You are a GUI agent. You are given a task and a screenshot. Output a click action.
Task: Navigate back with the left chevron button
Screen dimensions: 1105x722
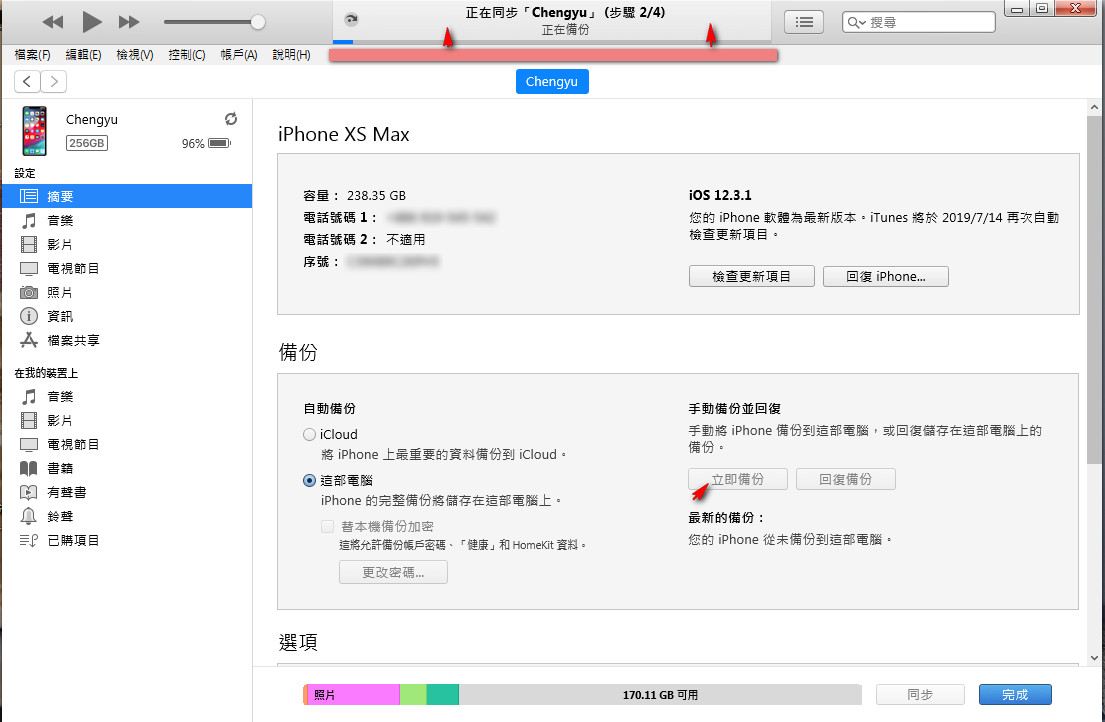27,82
